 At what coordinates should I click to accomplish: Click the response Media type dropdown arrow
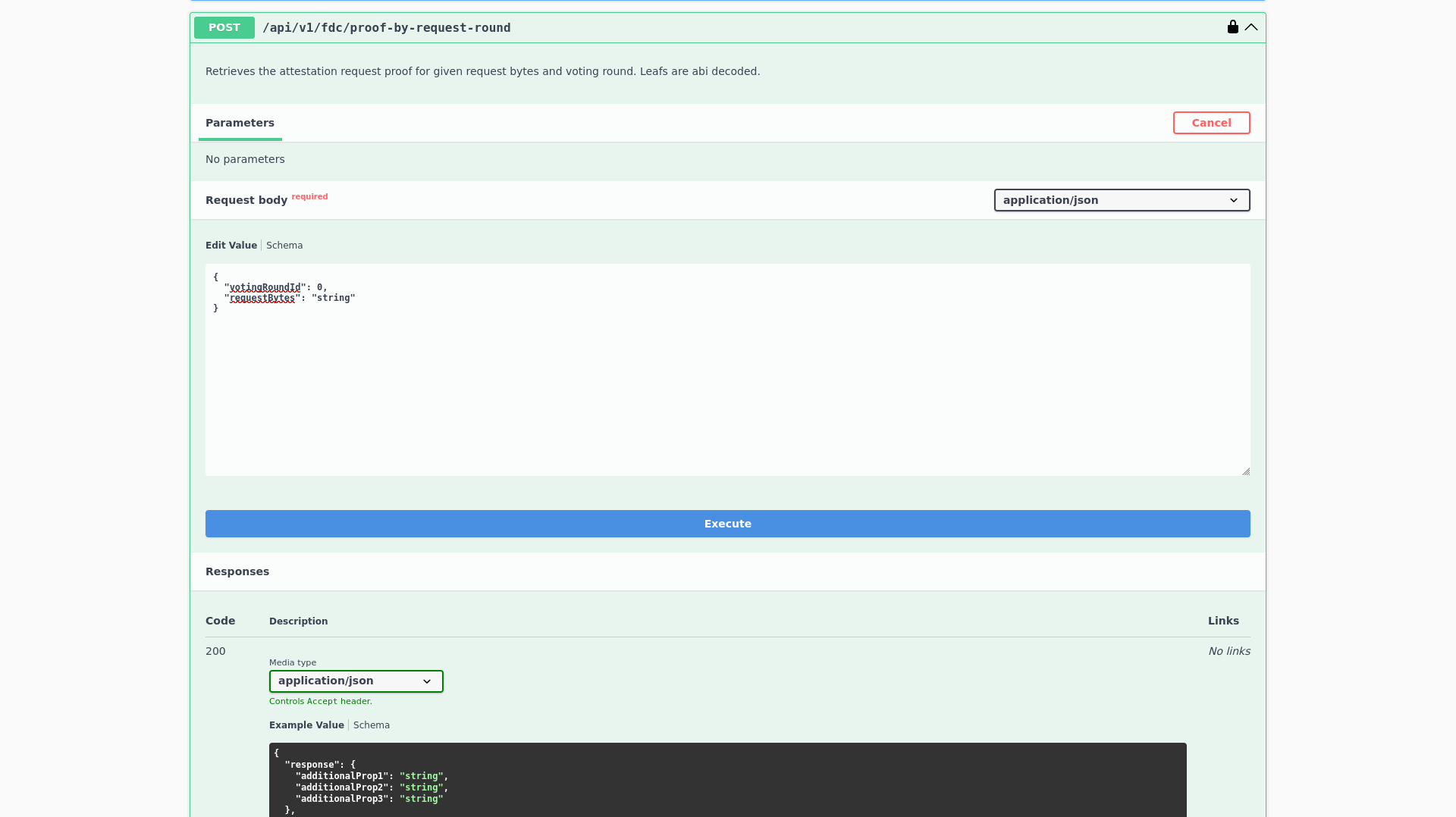pos(427,681)
